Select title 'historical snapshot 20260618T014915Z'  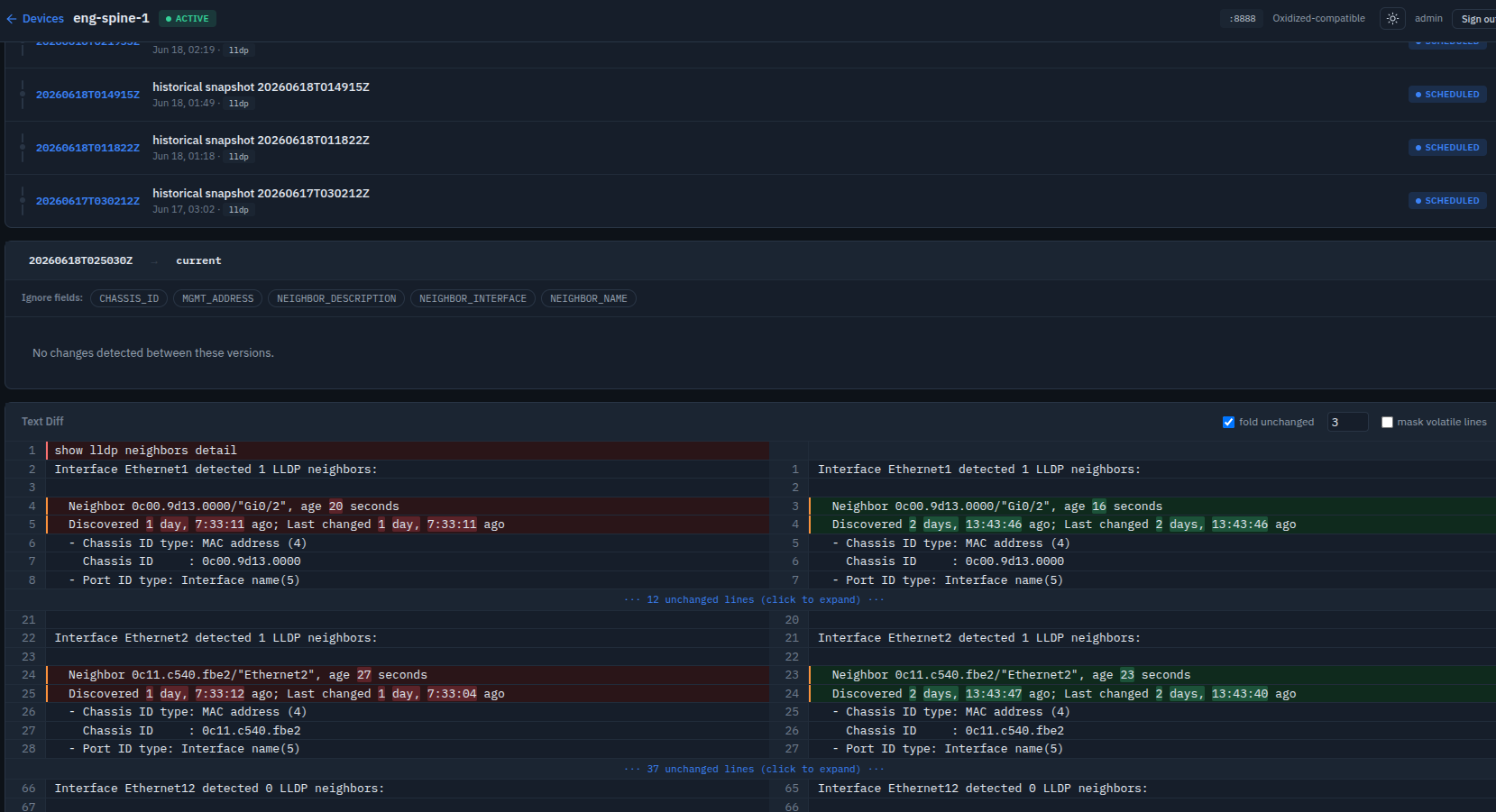tap(261, 87)
